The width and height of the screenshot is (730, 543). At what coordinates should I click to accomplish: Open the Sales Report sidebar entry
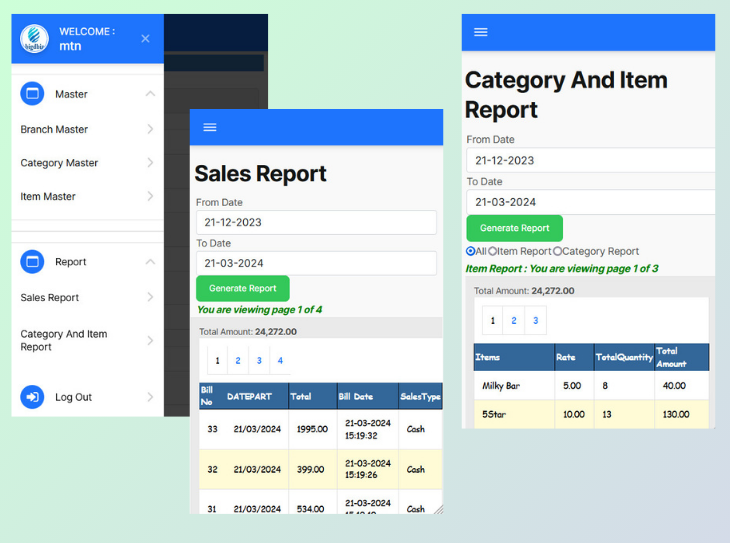(x=87, y=297)
